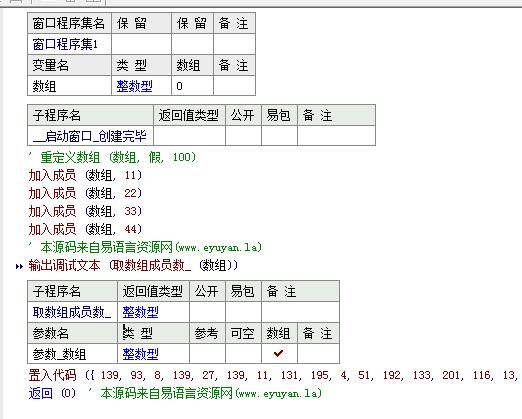Click return type cell of __启动窗口_创建完毕
522x419 pixels.
click(x=189, y=136)
